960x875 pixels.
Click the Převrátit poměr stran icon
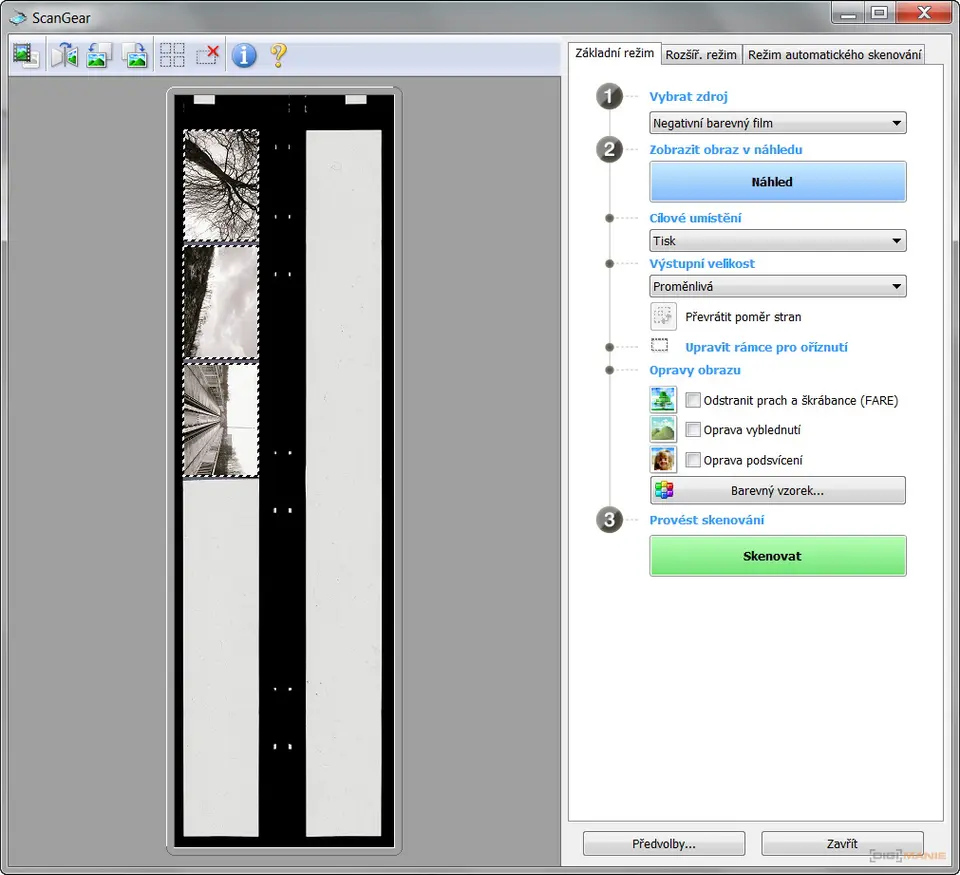tap(663, 317)
